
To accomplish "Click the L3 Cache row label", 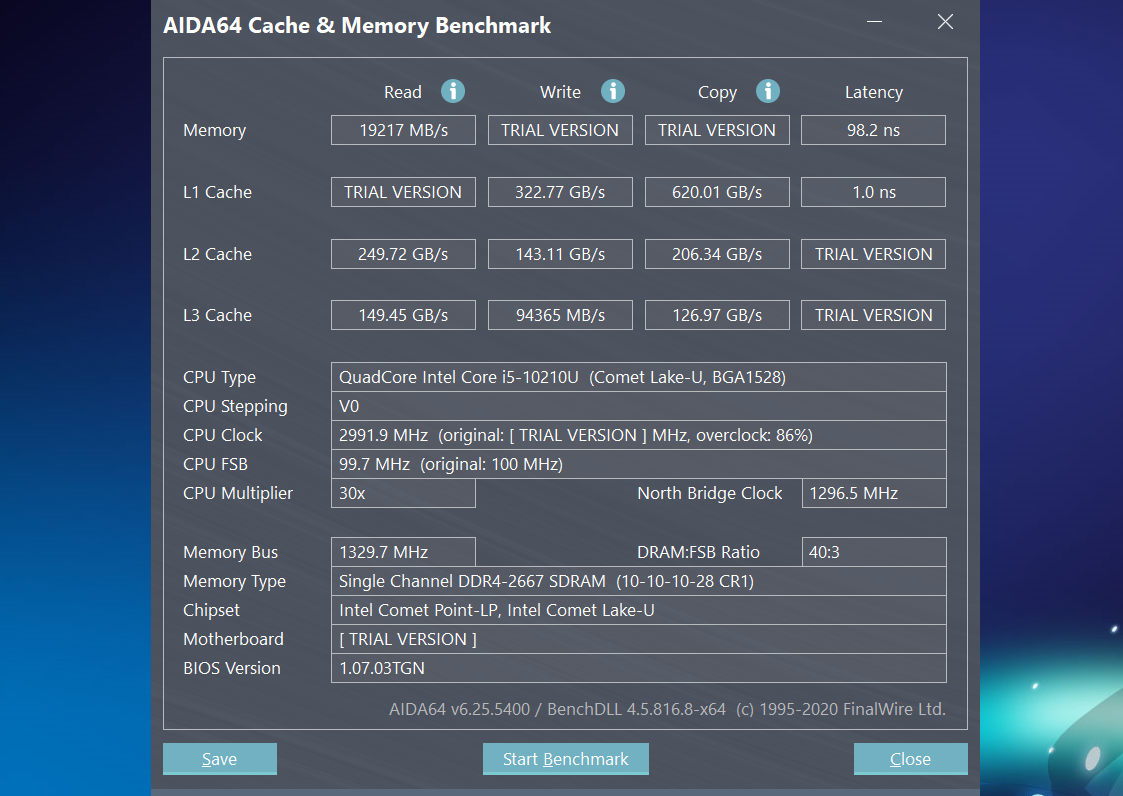I will pyautogui.click(x=217, y=315).
